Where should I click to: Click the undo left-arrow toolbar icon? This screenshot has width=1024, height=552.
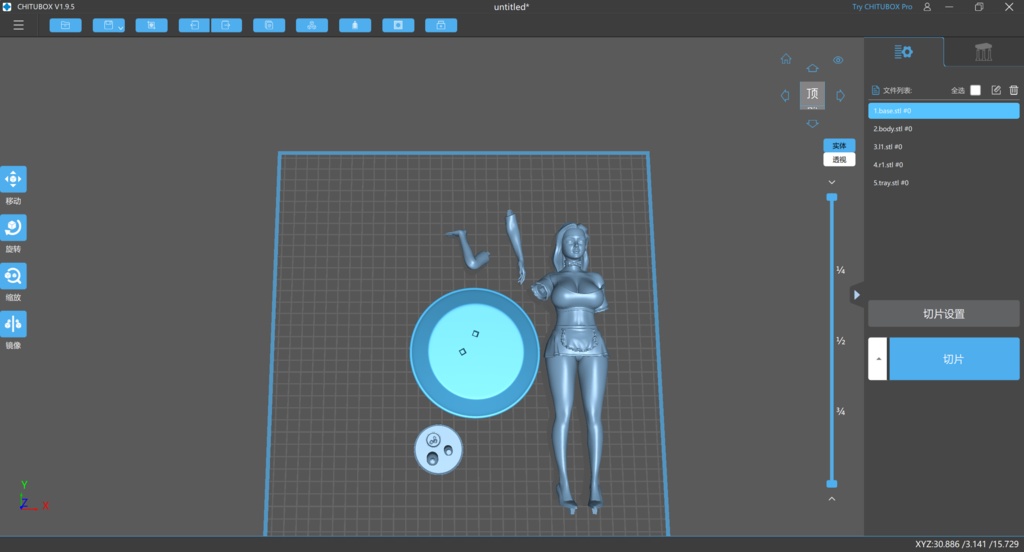(x=195, y=25)
